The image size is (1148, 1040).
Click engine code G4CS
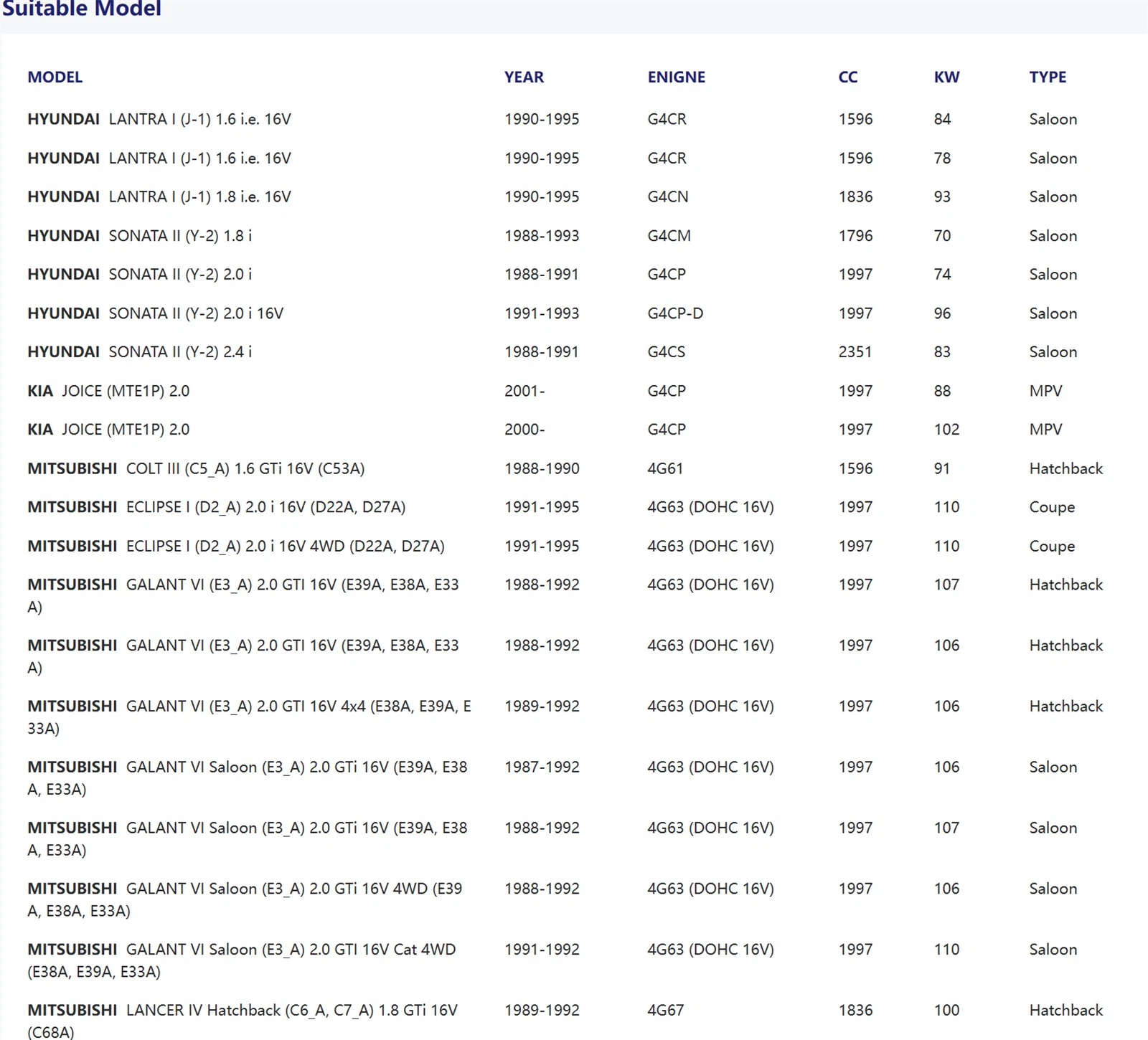pos(666,351)
